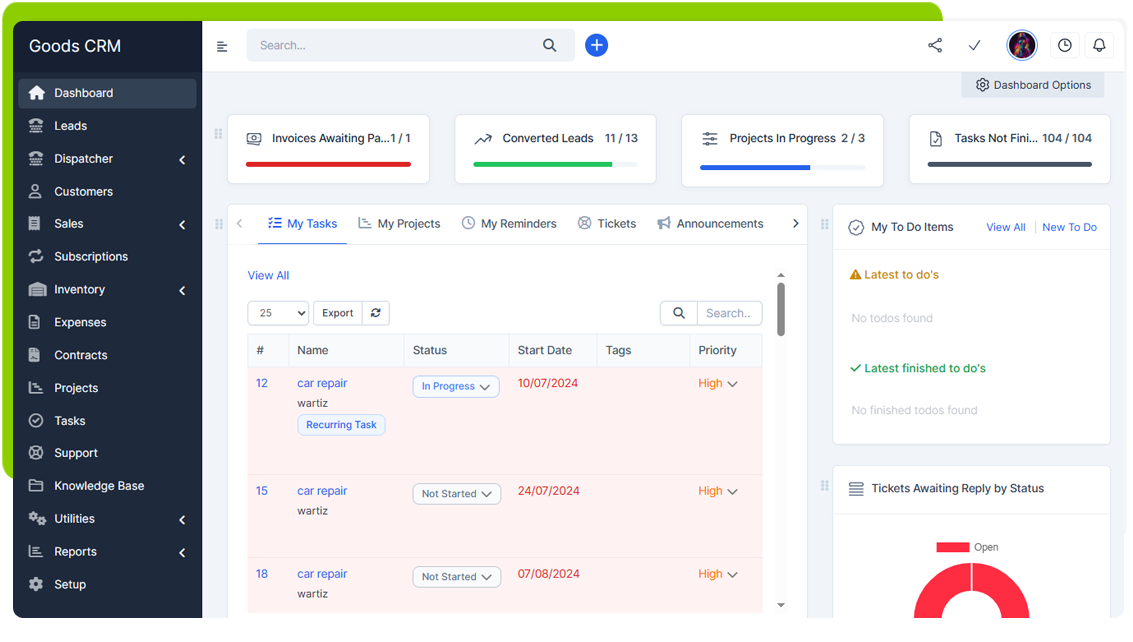Click the tasks panel vertical scrollbar thumb

[780, 309]
